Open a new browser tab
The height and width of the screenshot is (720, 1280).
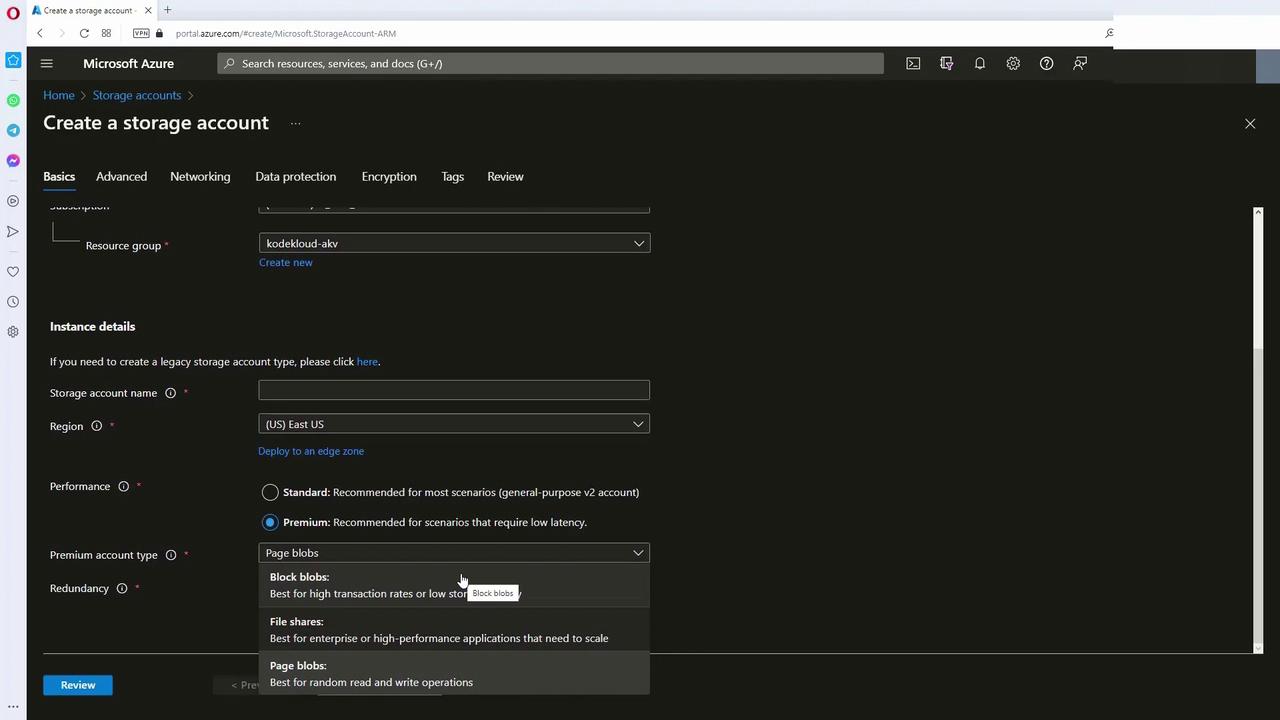pos(167,10)
